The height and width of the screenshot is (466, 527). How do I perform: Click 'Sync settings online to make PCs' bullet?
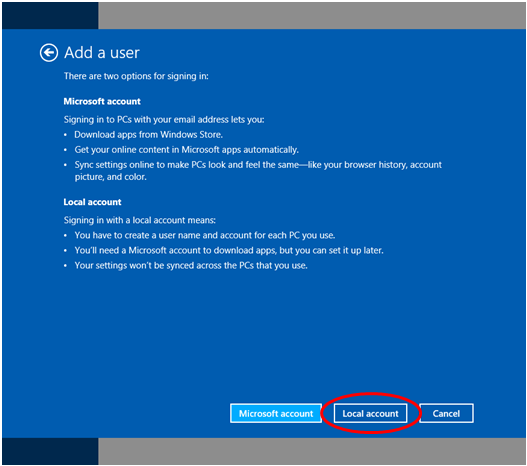258,171
